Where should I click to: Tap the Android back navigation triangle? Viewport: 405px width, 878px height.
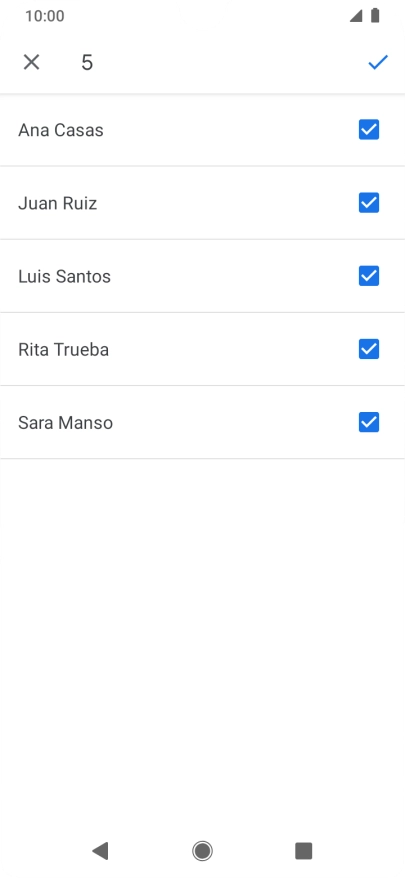tap(100, 851)
